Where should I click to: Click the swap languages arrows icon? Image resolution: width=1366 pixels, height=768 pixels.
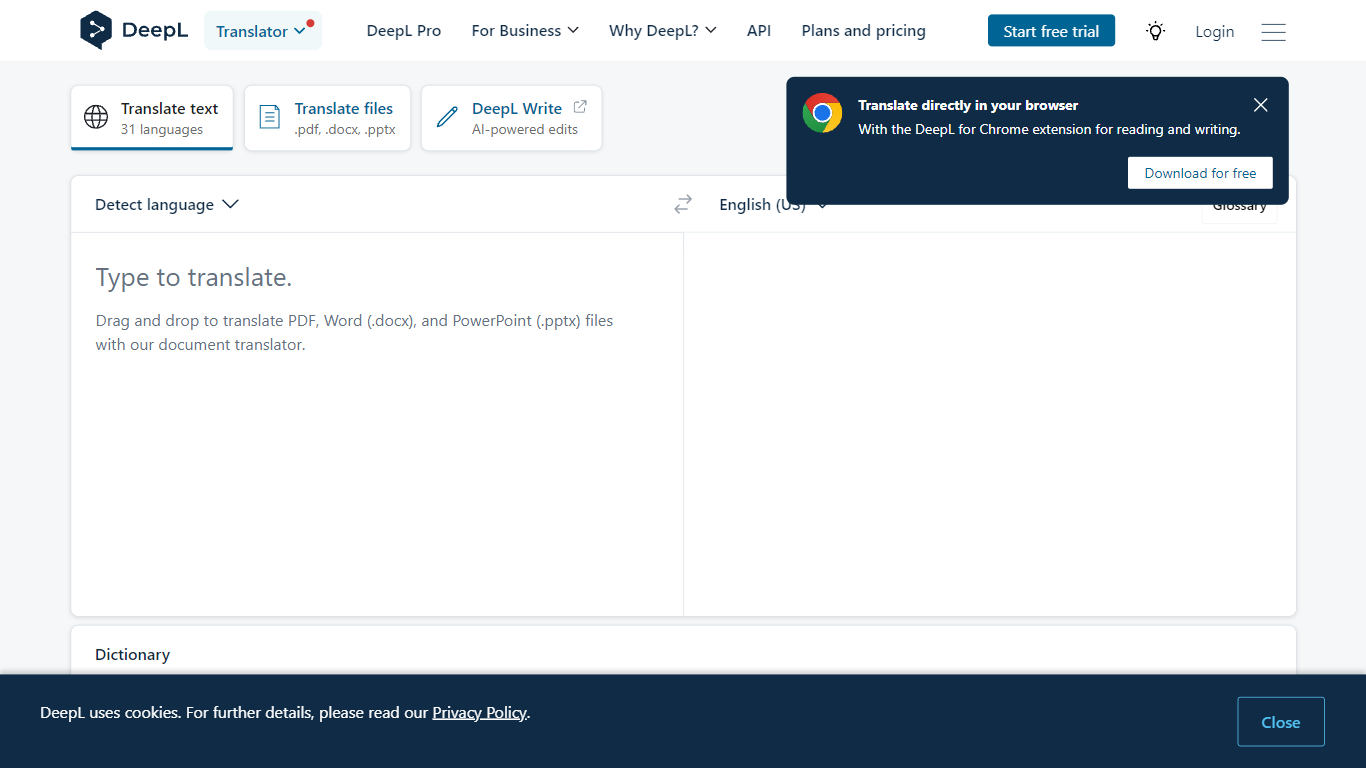(683, 204)
